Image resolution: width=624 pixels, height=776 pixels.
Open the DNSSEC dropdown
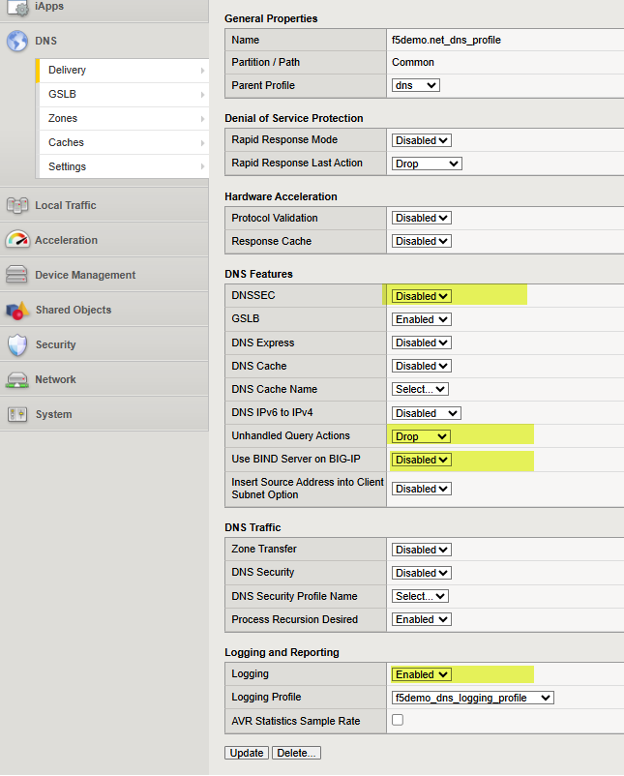pos(421,296)
